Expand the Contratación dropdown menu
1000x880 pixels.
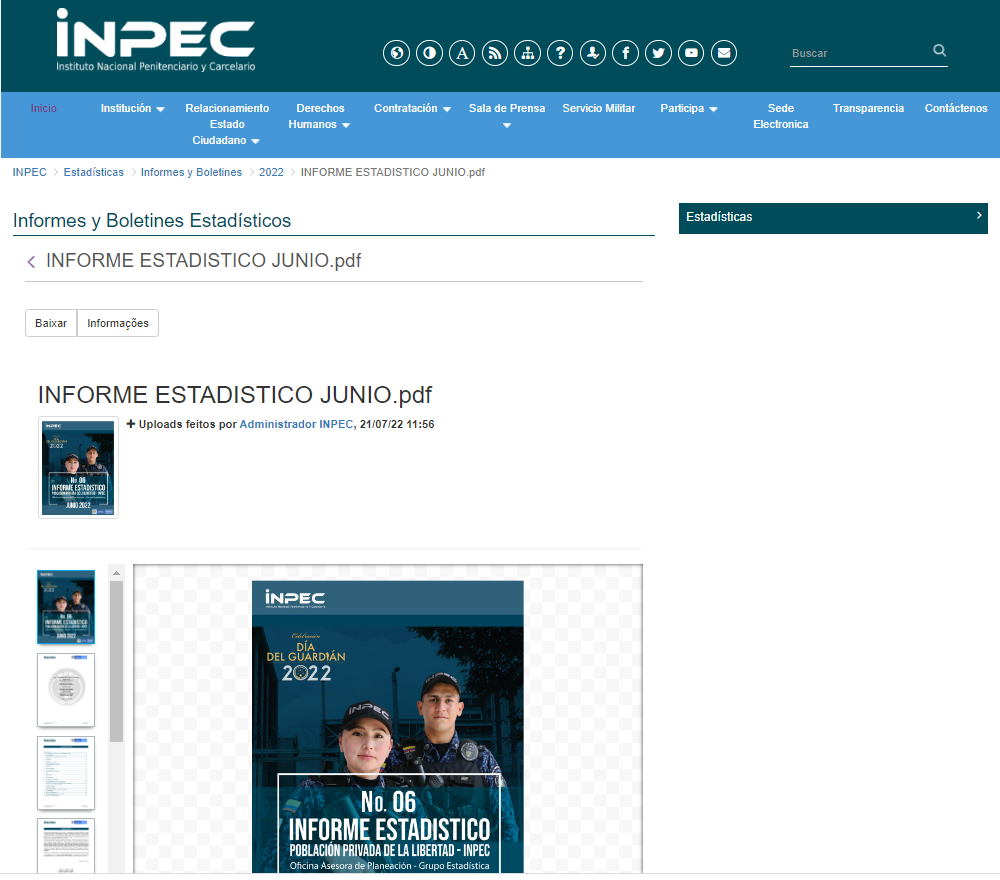(412, 108)
